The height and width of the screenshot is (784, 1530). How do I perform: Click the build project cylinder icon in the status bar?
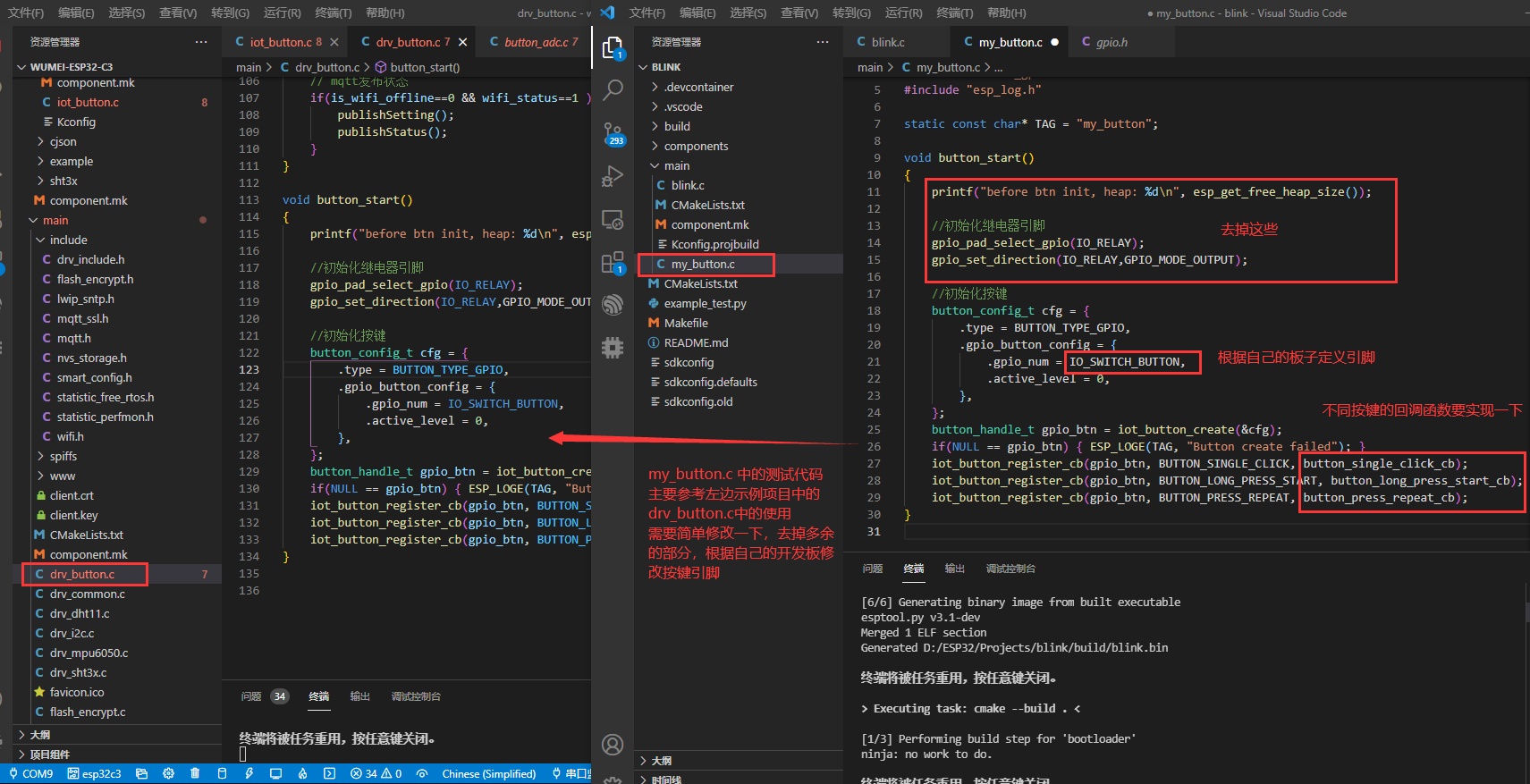[222, 773]
